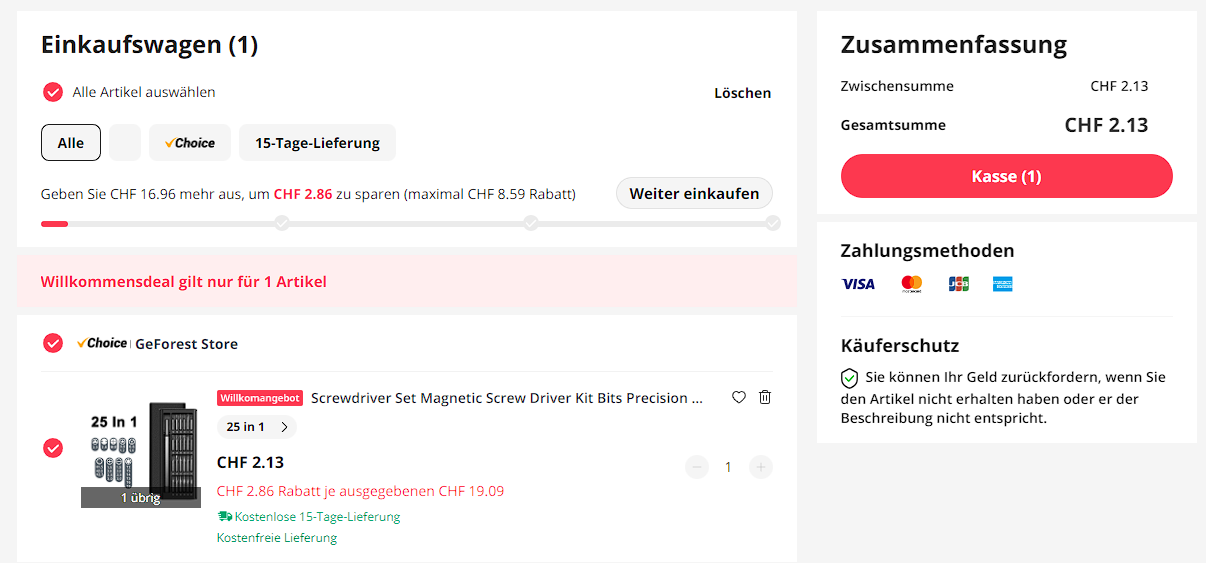The width and height of the screenshot is (1206, 563).
Task: Open the '25 in 1' variant selector
Action: point(257,427)
